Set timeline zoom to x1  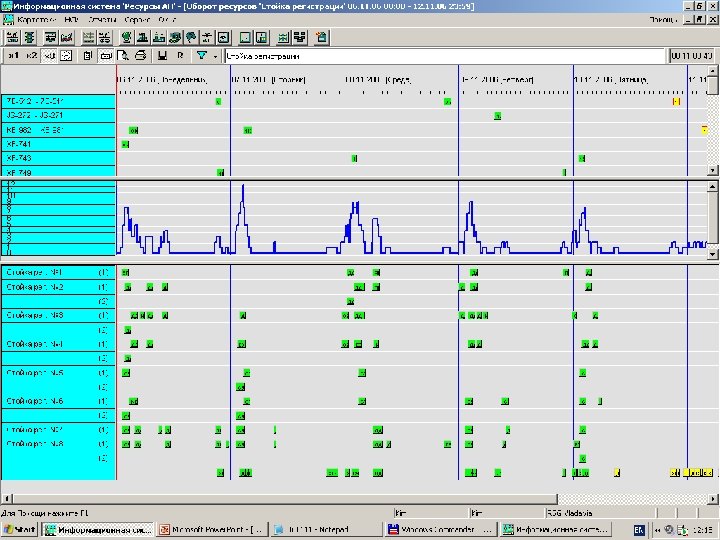[14, 56]
